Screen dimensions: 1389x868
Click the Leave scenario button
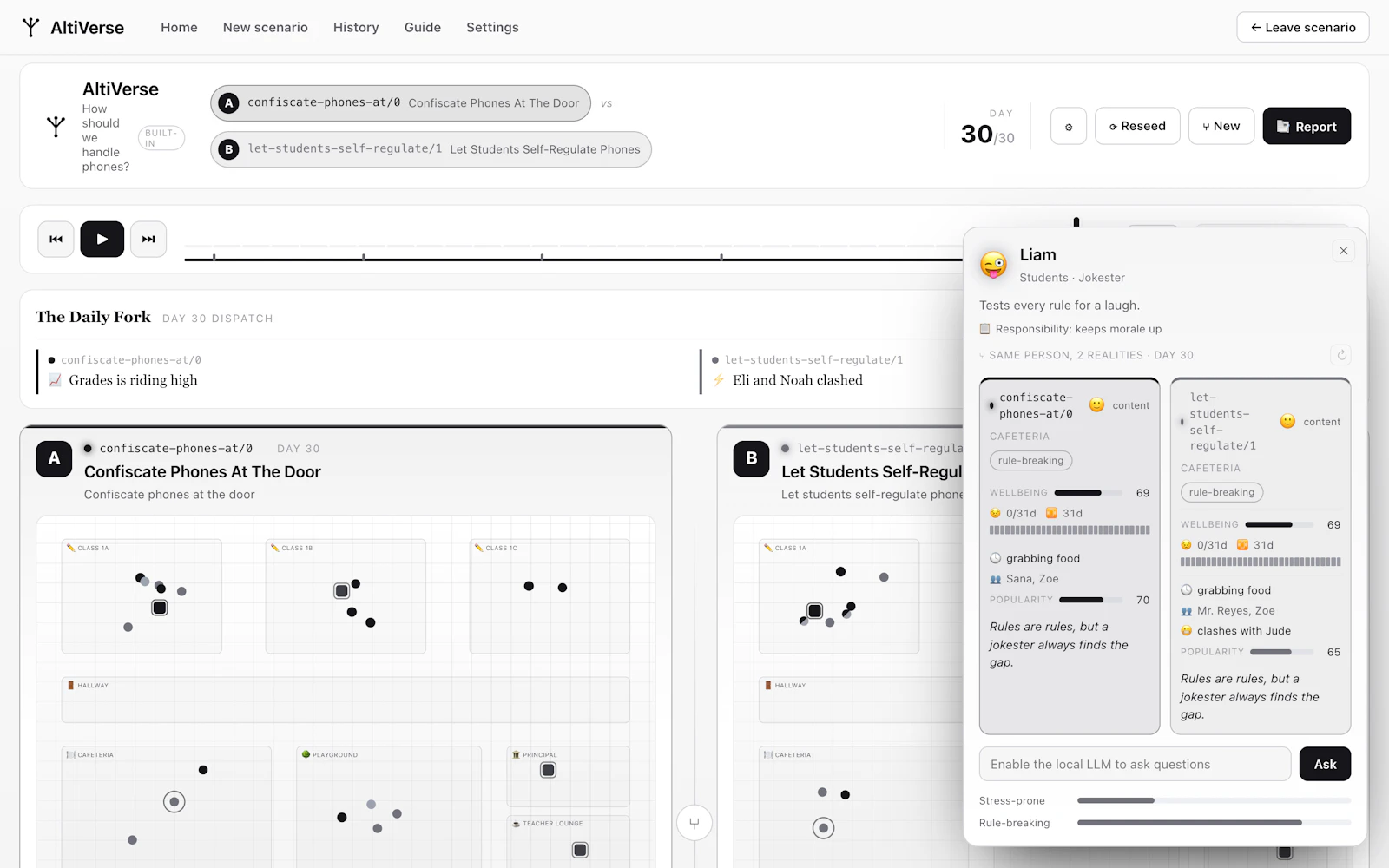1302,27
